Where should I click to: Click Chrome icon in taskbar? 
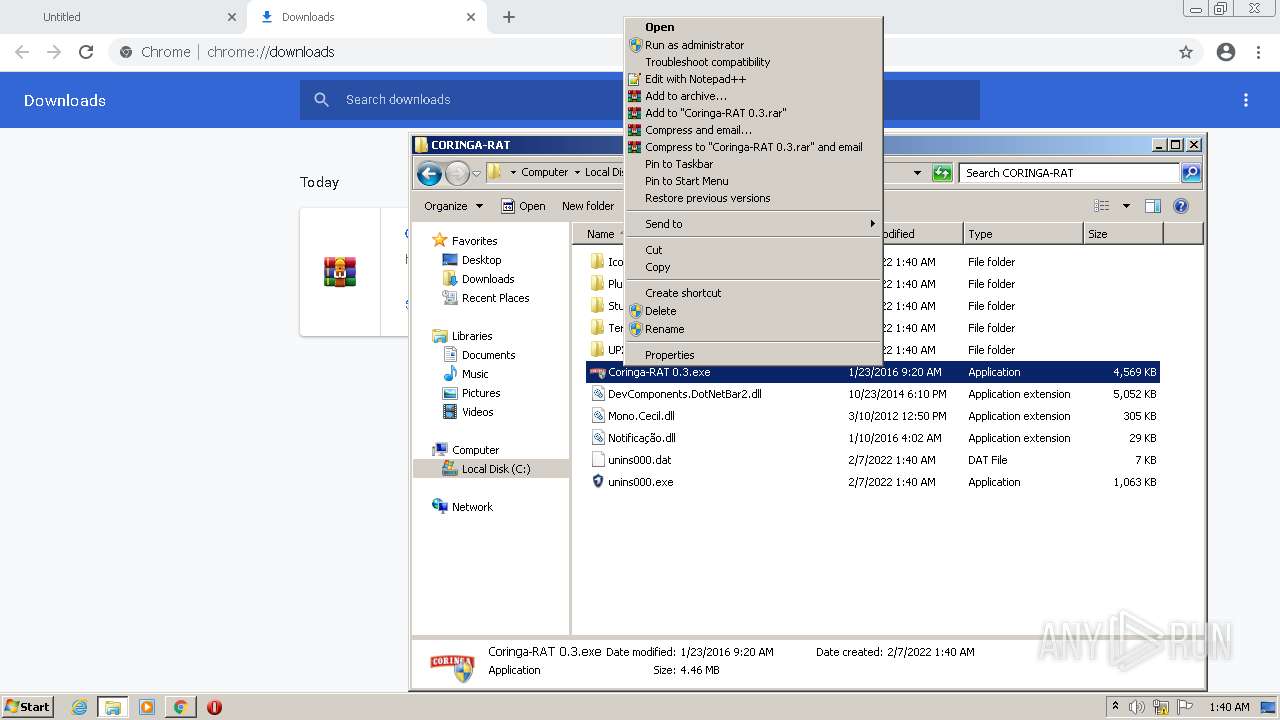[x=180, y=707]
